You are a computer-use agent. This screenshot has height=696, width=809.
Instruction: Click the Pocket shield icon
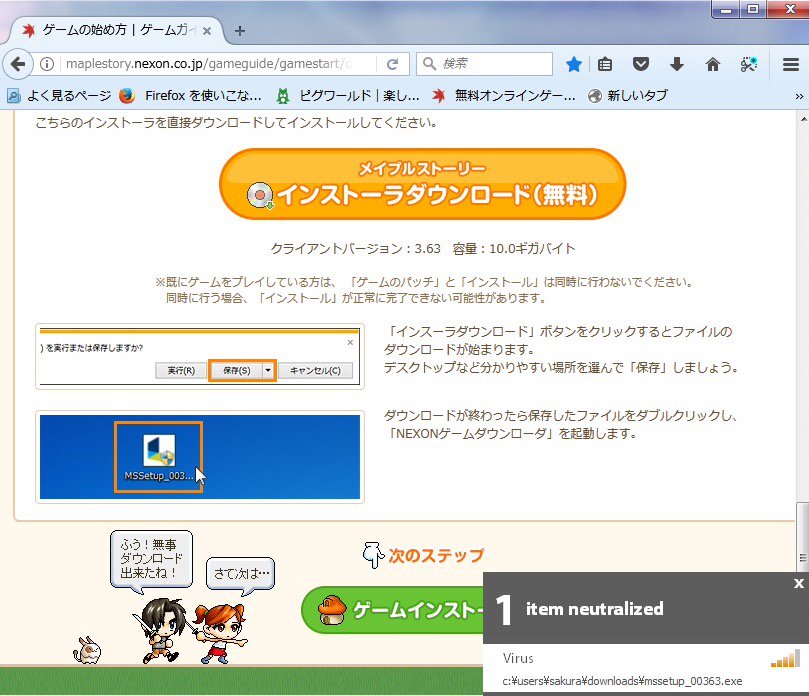click(641, 64)
